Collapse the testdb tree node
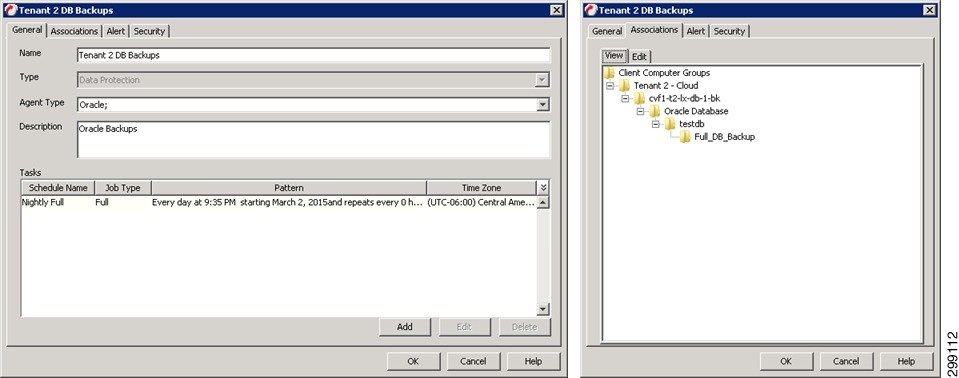The width and height of the screenshot is (959, 378). click(x=656, y=124)
